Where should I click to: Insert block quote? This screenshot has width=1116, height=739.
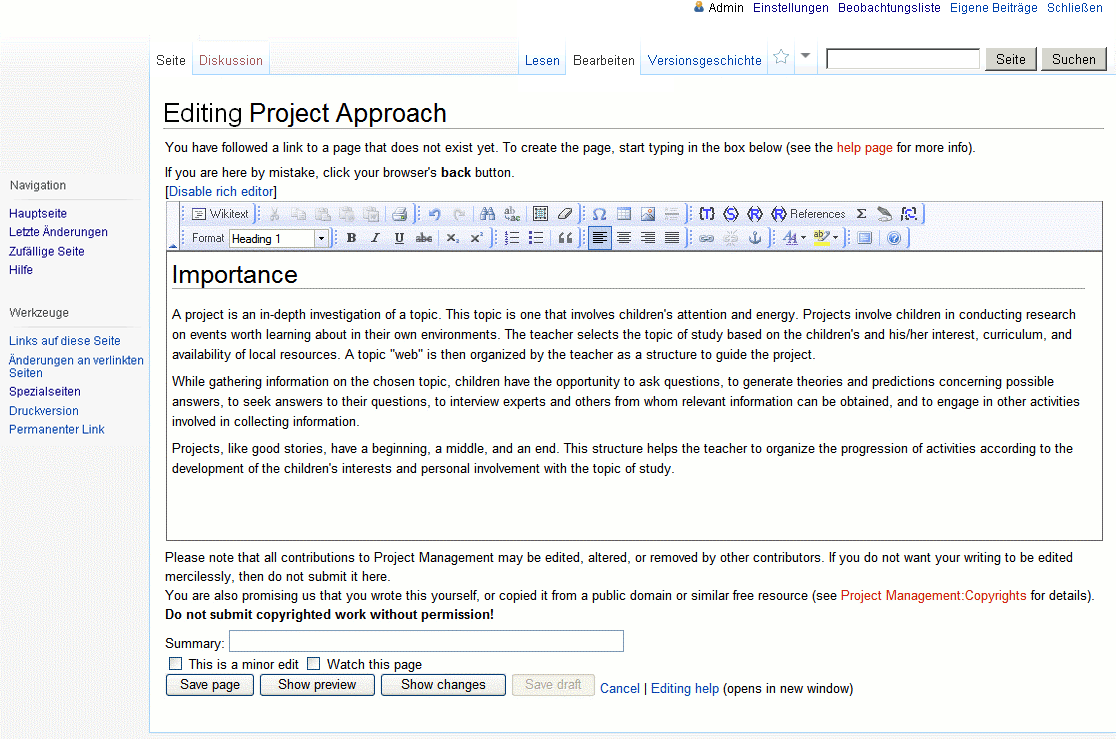point(565,238)
